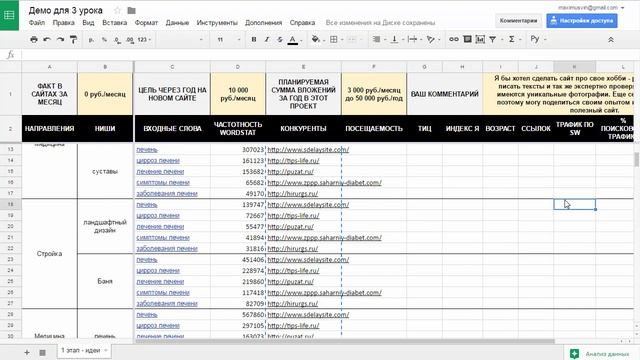The height and width of the screenshot is (360, 640).
Task: Click the document title Демо для 3 урока
Action: point(66,11)
